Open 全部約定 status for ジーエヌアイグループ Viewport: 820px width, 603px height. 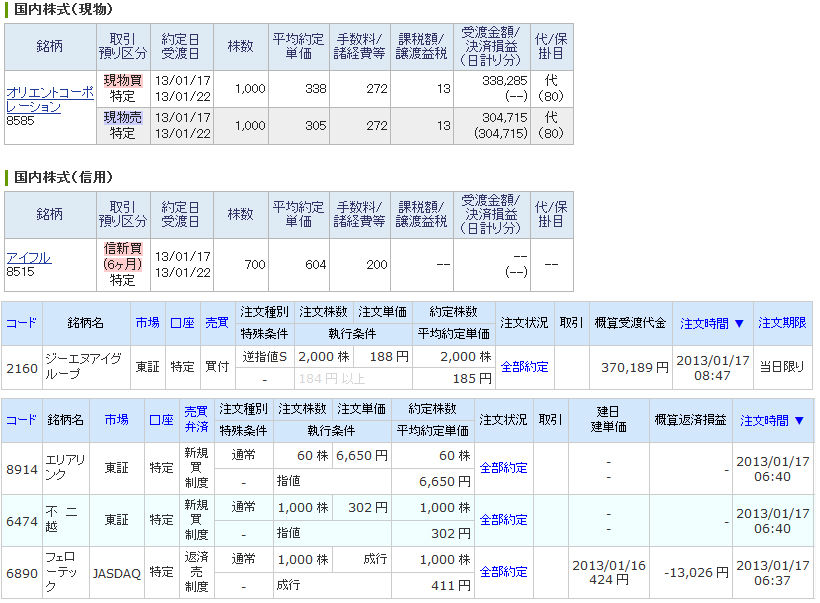(x=525, y=367)
